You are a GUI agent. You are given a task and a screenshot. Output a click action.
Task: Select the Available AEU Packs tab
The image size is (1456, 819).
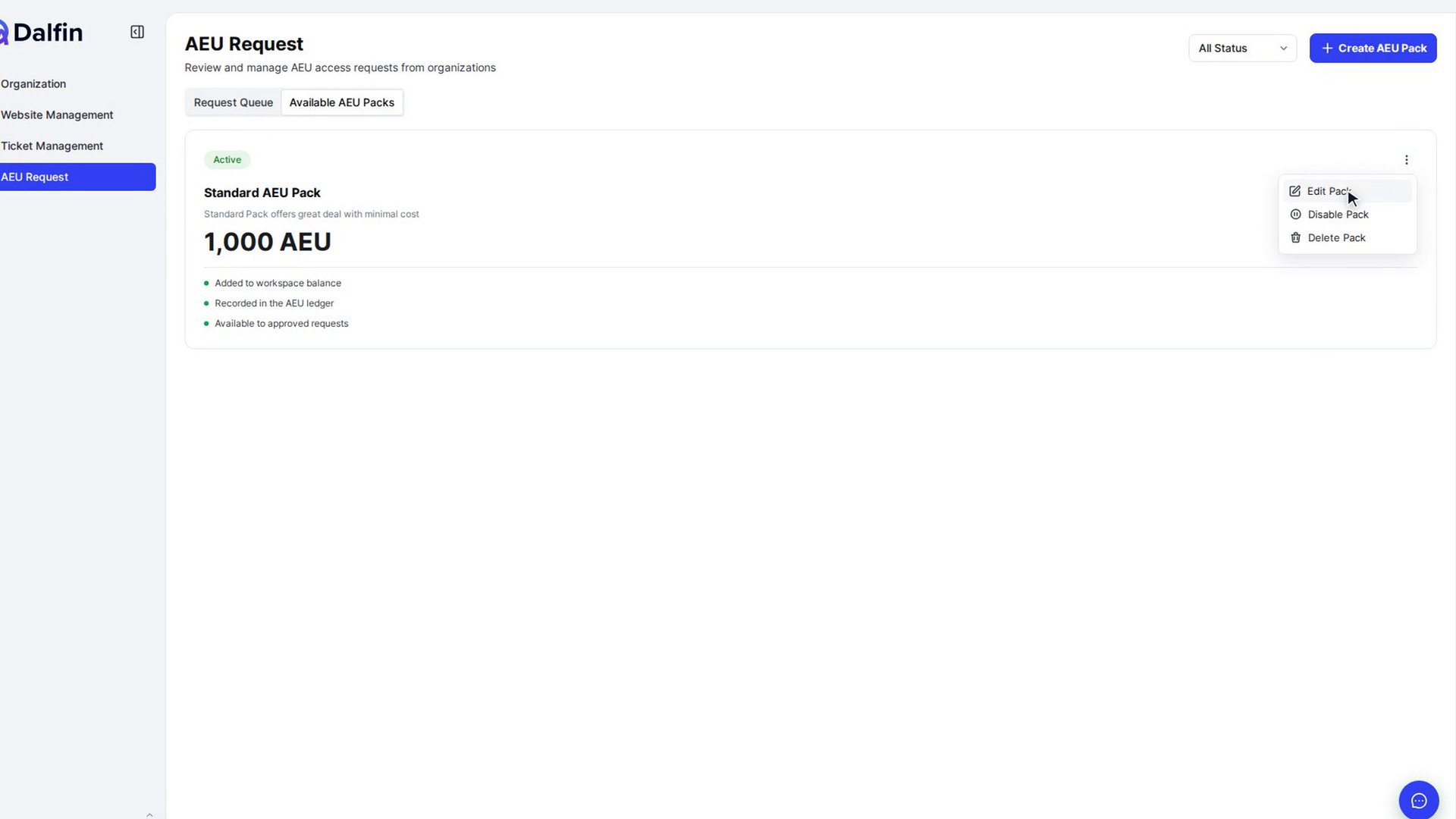(342, 102)
